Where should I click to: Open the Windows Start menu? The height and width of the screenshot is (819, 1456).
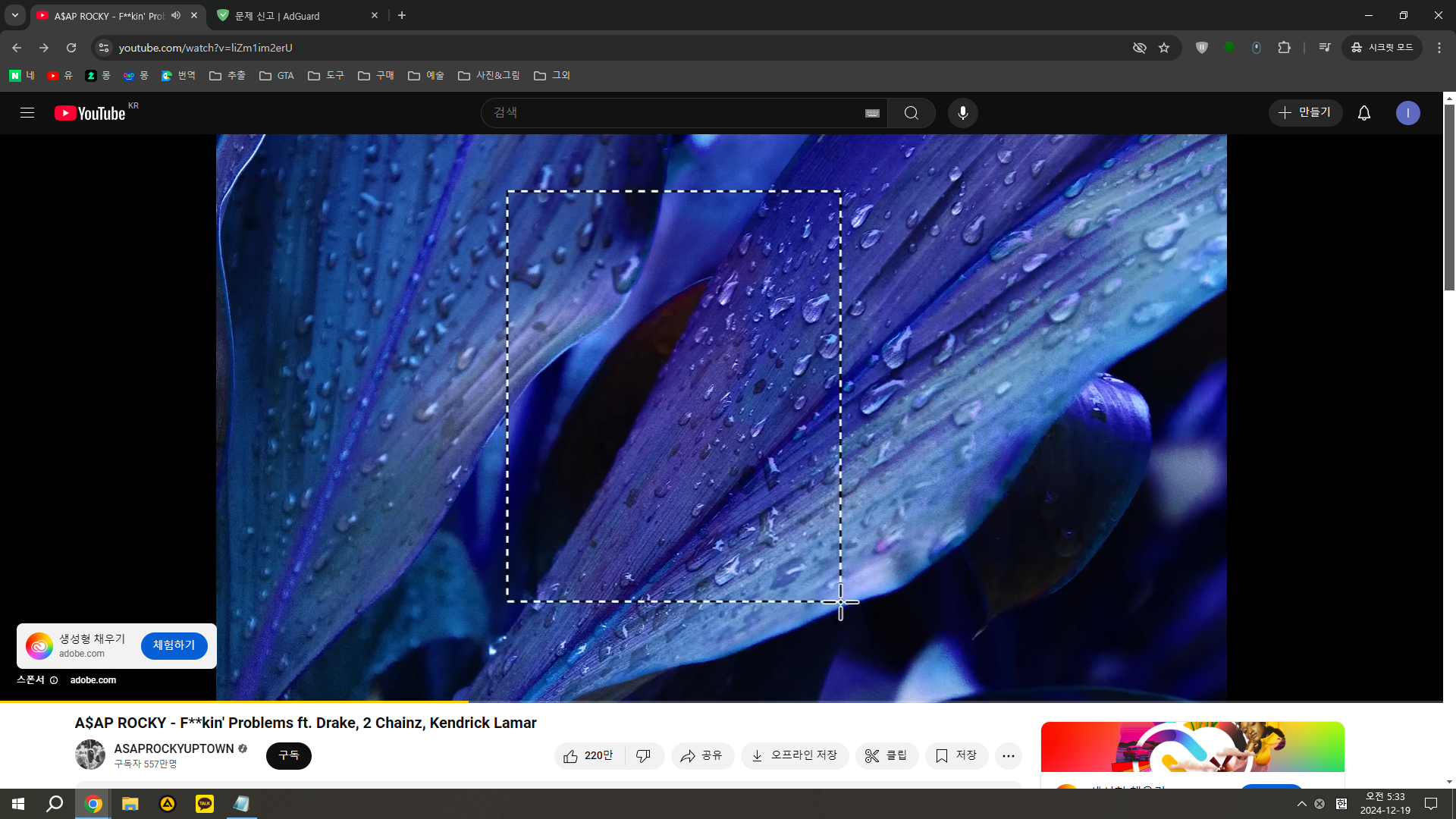pos(18,804)
